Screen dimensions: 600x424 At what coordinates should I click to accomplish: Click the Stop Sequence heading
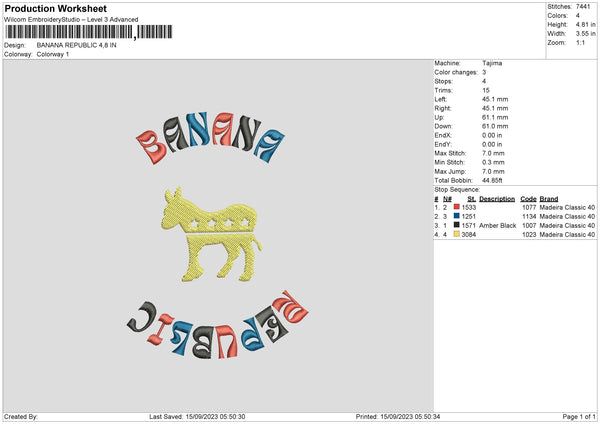[x=457, y=190]
